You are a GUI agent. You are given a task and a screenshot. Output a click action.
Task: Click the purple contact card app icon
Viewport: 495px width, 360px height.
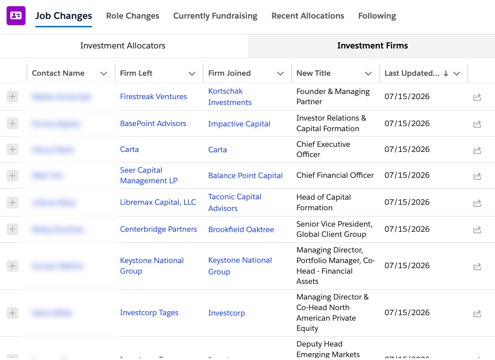[16, 15]
